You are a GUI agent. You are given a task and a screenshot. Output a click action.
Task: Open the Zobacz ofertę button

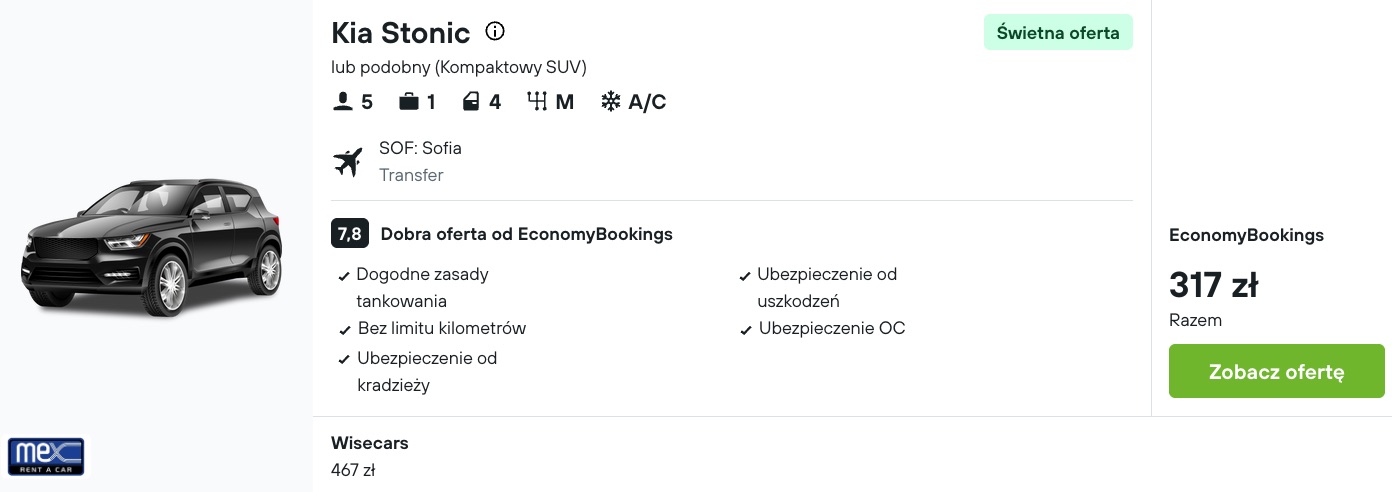(1276, 371)
